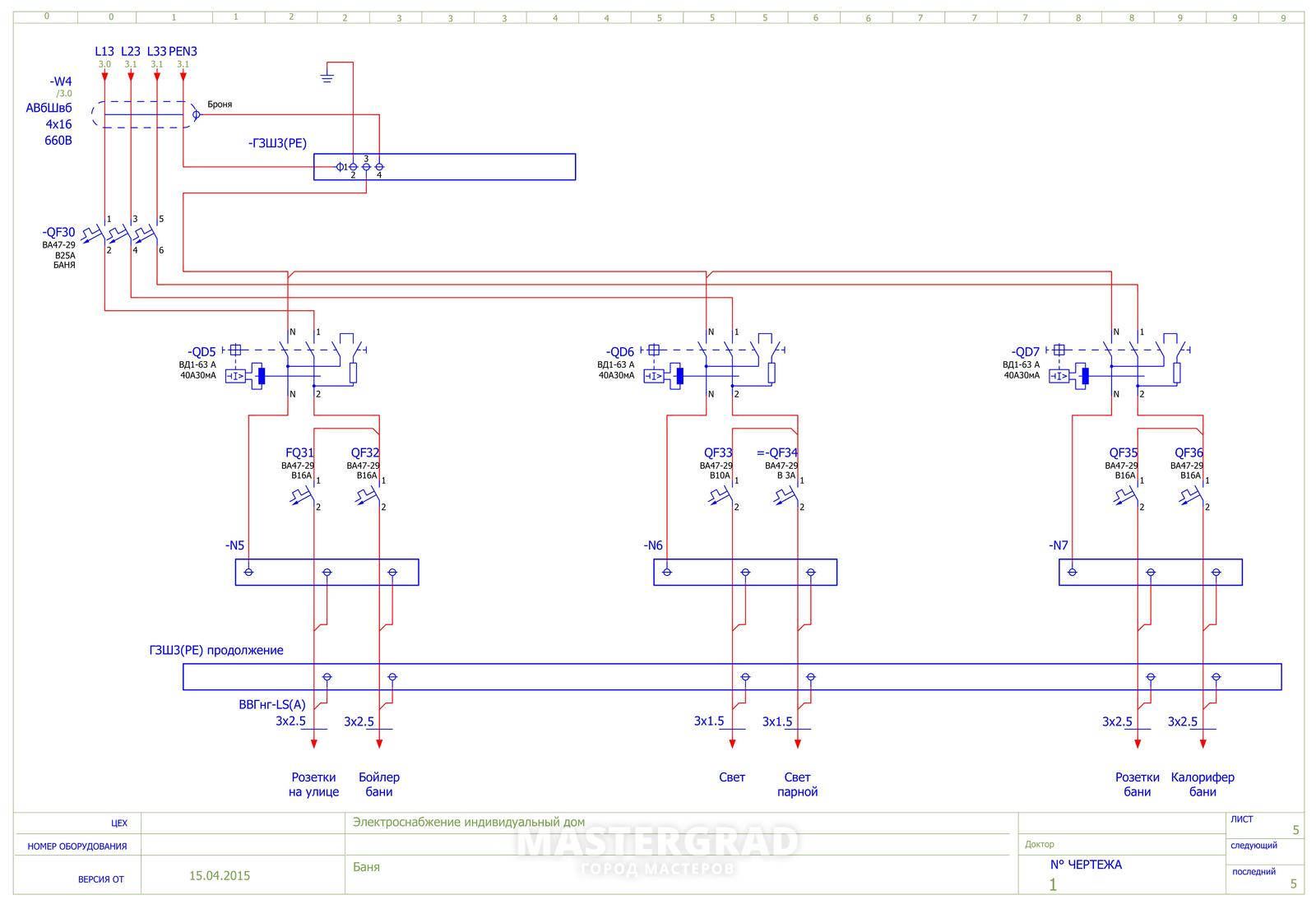Click the следующий label
Image resolution: width=1316 pixels, height=909 pixels.
click(x=1253, y=846)
